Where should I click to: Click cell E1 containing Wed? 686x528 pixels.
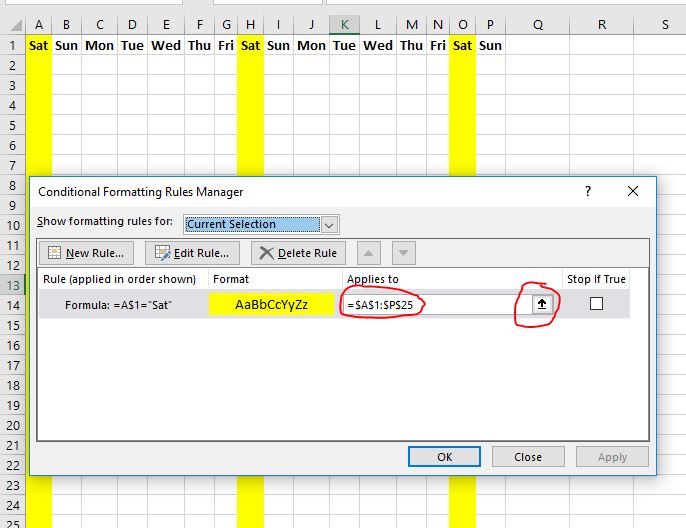(166, 45)
